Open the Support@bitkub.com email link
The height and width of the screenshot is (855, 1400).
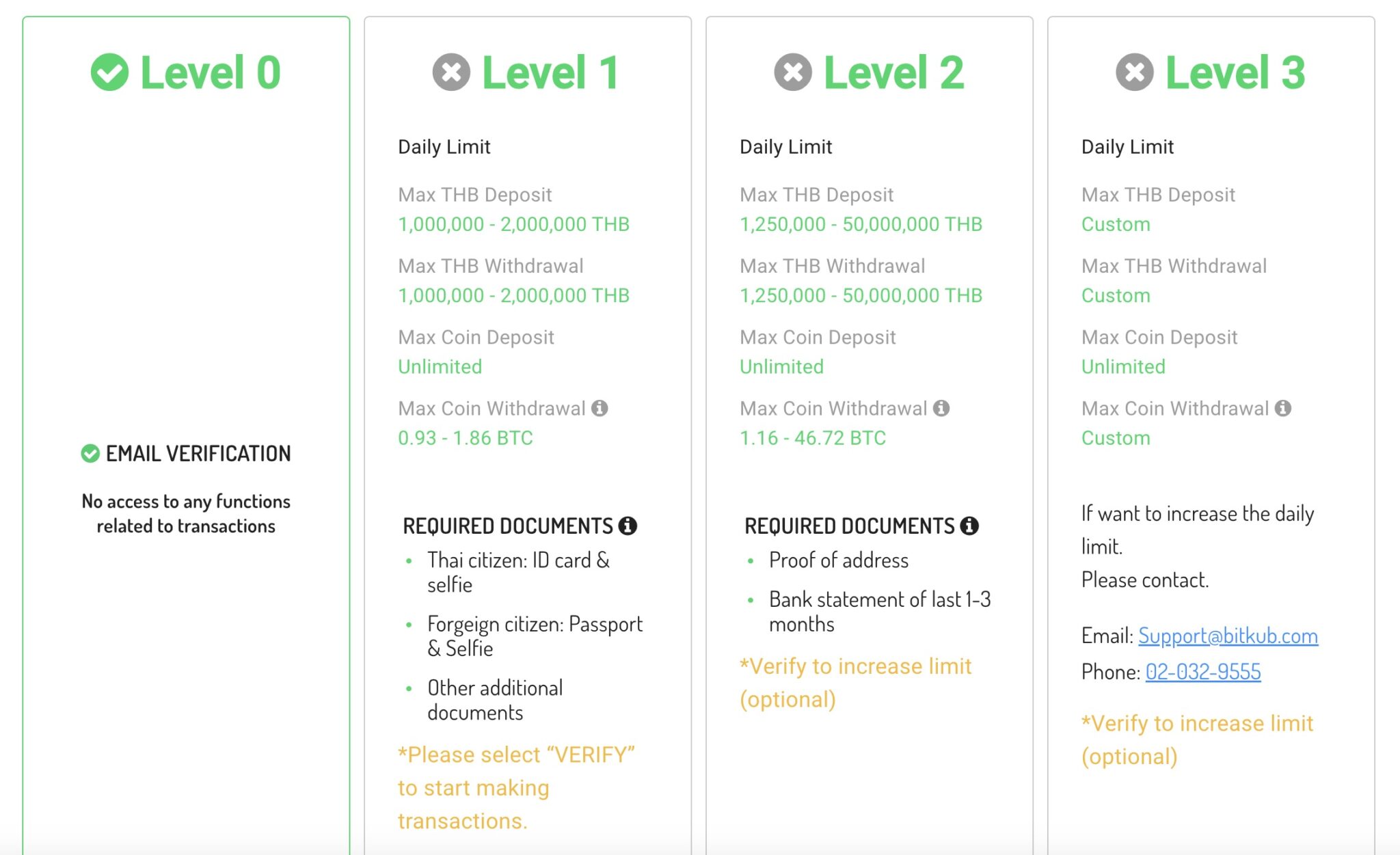(1228, 636)
